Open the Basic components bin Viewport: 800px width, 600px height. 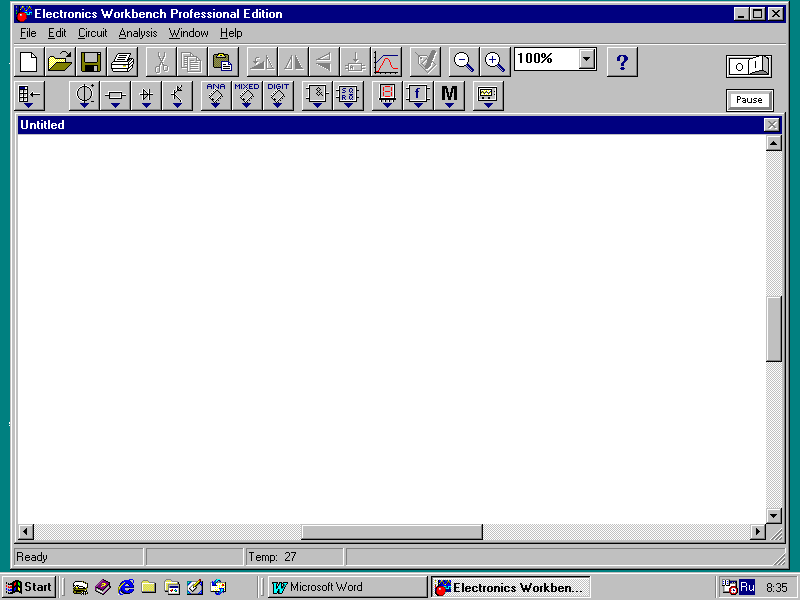click(x=115, y=95)
